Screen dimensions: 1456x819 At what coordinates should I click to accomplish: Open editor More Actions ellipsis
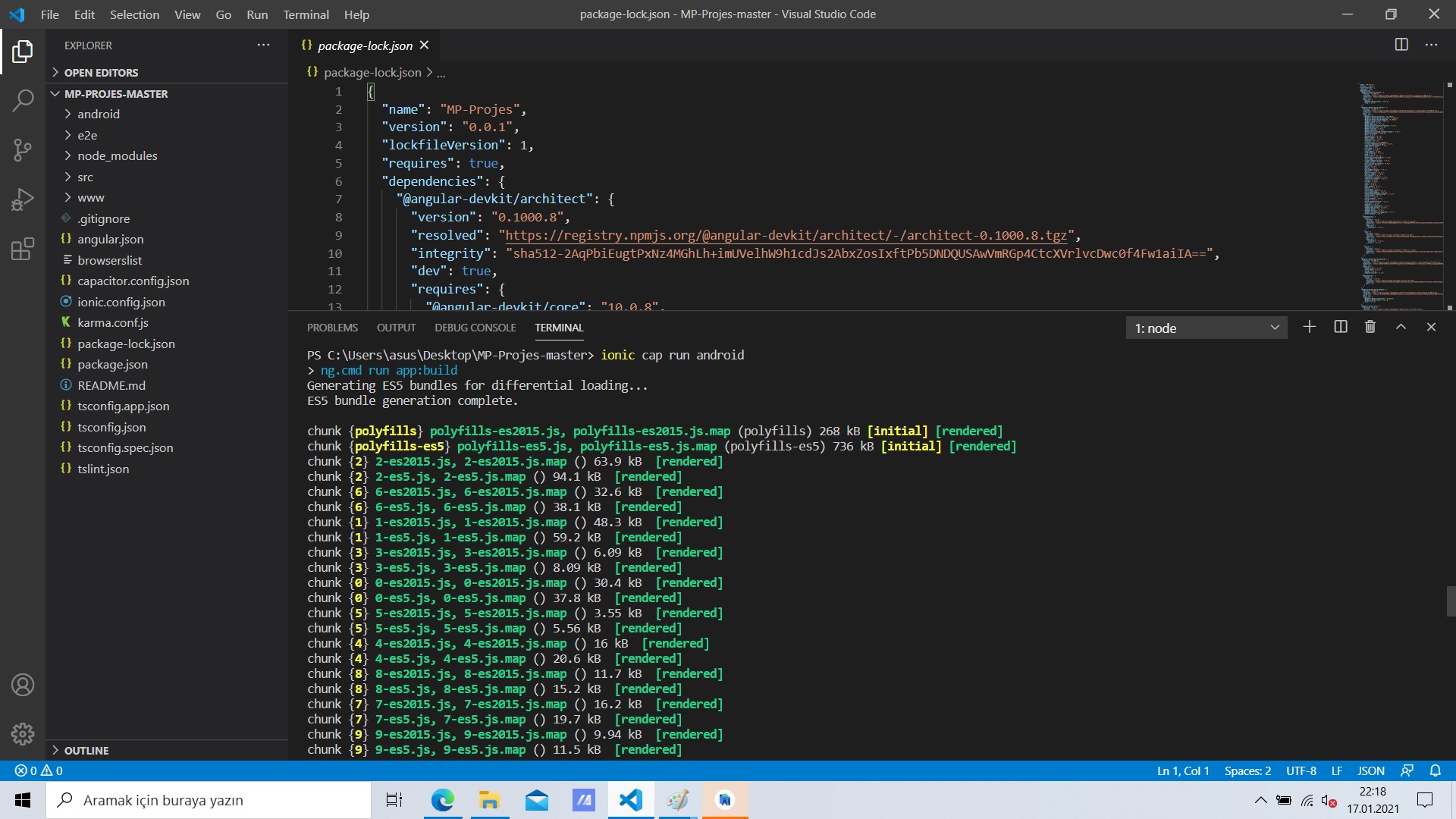1431,45
